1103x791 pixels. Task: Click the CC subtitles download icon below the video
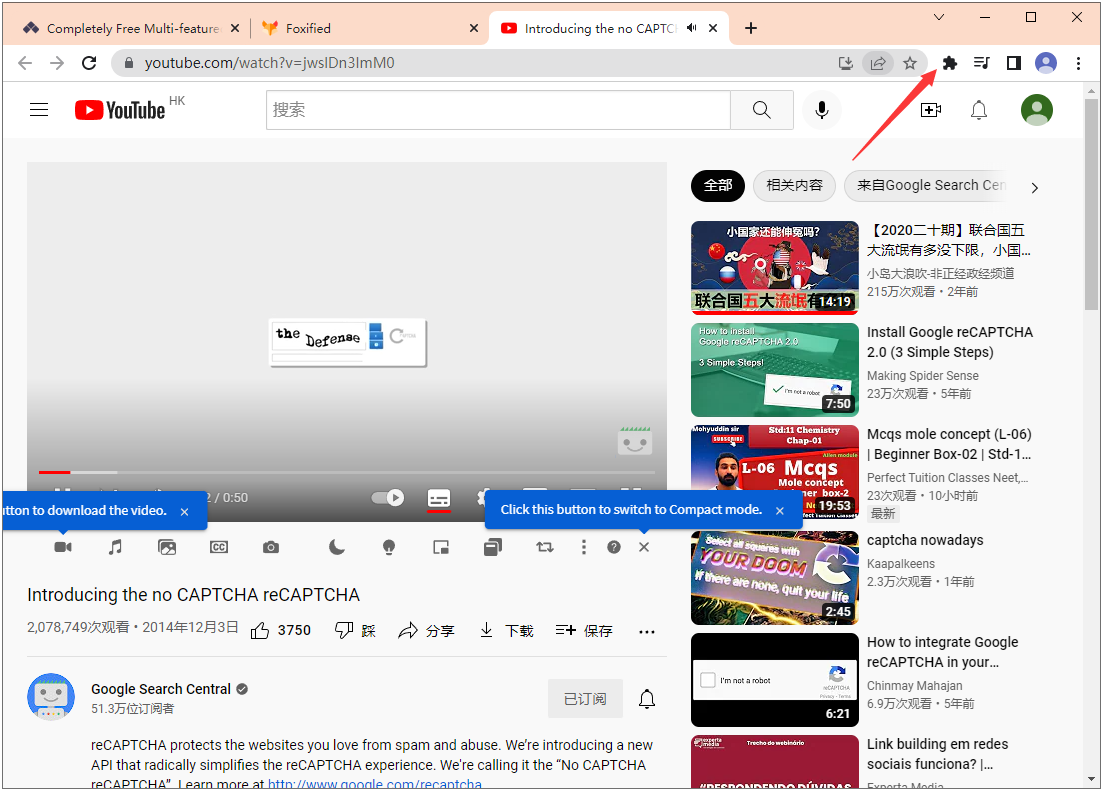tap(219, 547)
